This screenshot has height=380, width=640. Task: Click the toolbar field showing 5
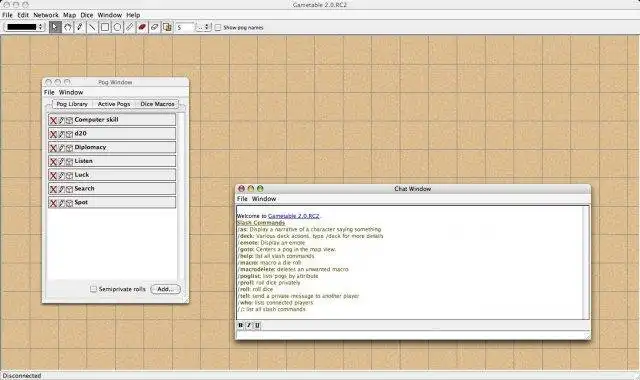click(x=185, y=27)
